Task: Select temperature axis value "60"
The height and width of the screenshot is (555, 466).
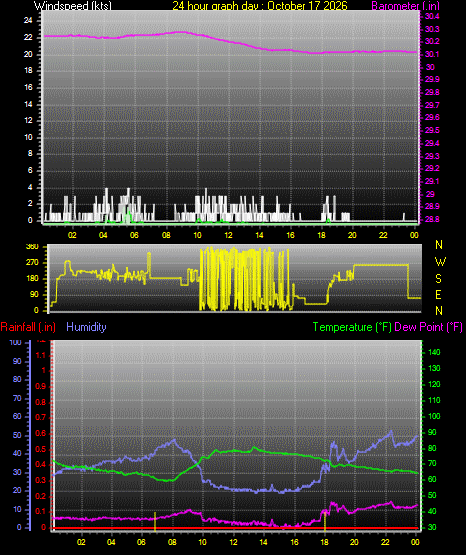Action: tap(432, 479)
